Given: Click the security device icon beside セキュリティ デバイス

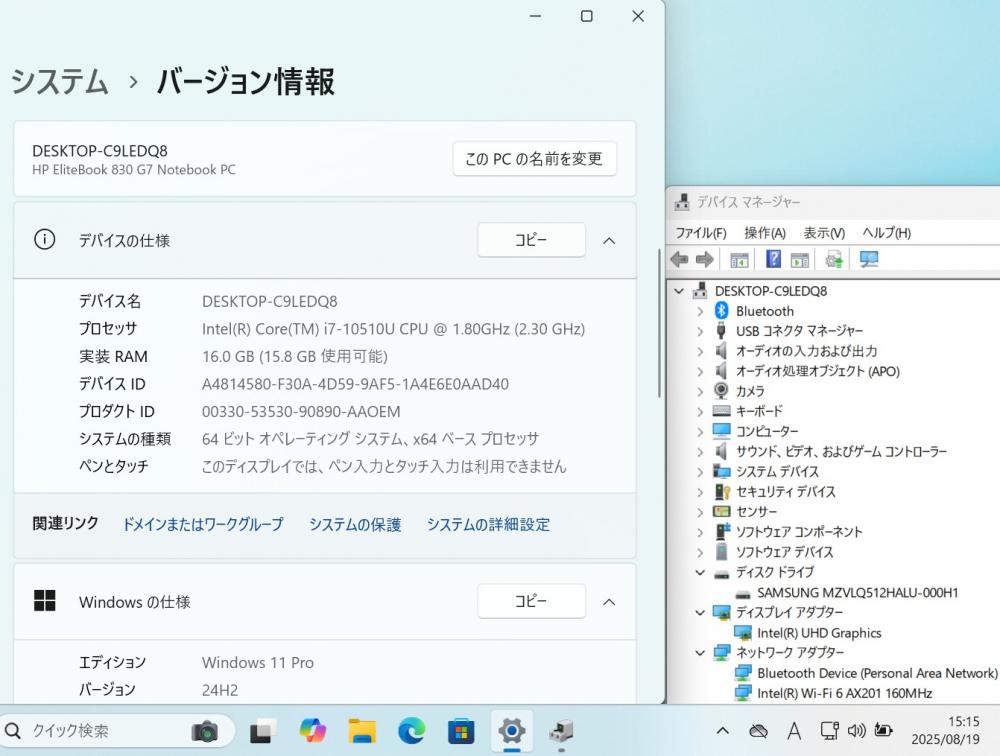Looking at the screenshot, I should (721, 491).
